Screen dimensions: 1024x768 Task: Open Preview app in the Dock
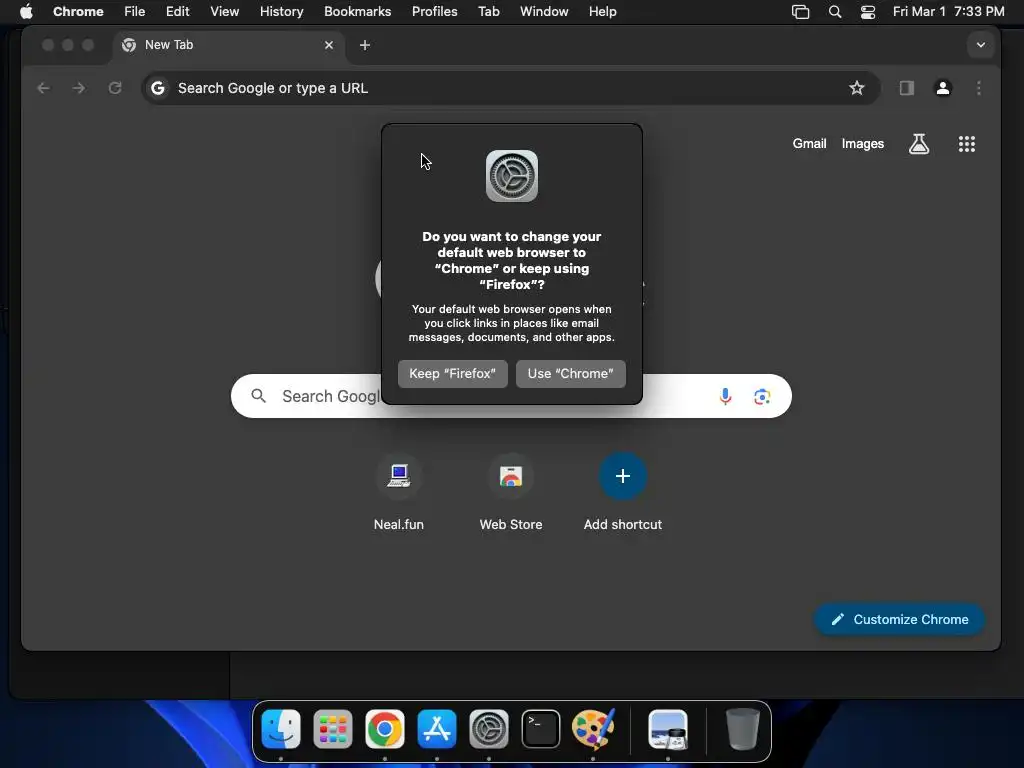pyautogui.click(x=667, y=729)
